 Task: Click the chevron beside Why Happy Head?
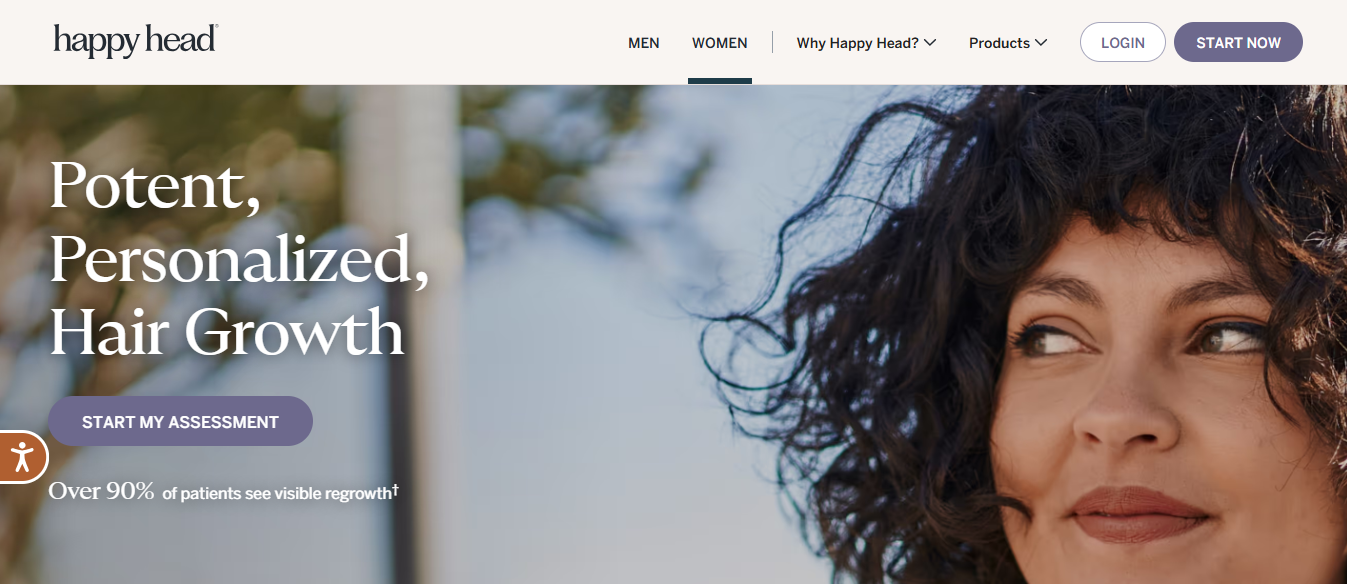[930, 43]
